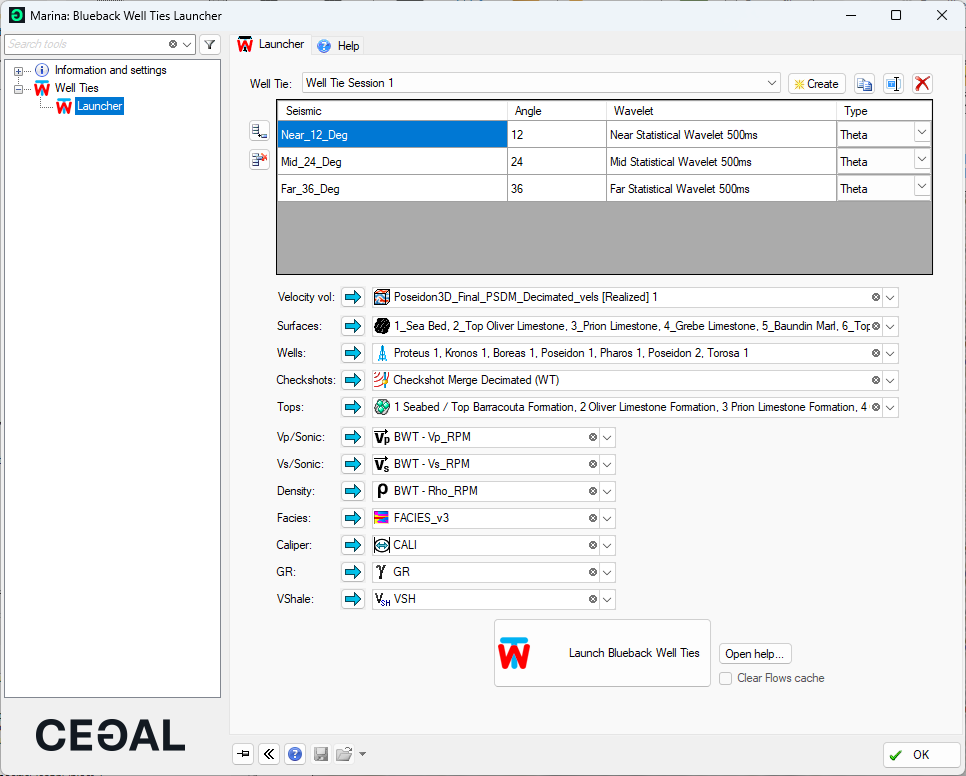Viewport: 966px width, 776px height.
Task: Expand the Density dropdown
Action: (607, 491)
